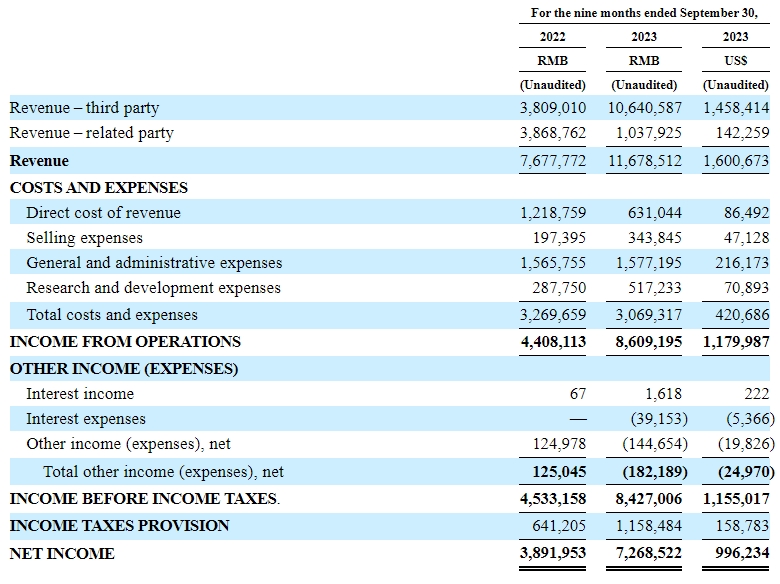Screen dimensions: 780x584
Task: Click the 'Interest income' row label
Action: pyautogui.click(x=80, y=394)
